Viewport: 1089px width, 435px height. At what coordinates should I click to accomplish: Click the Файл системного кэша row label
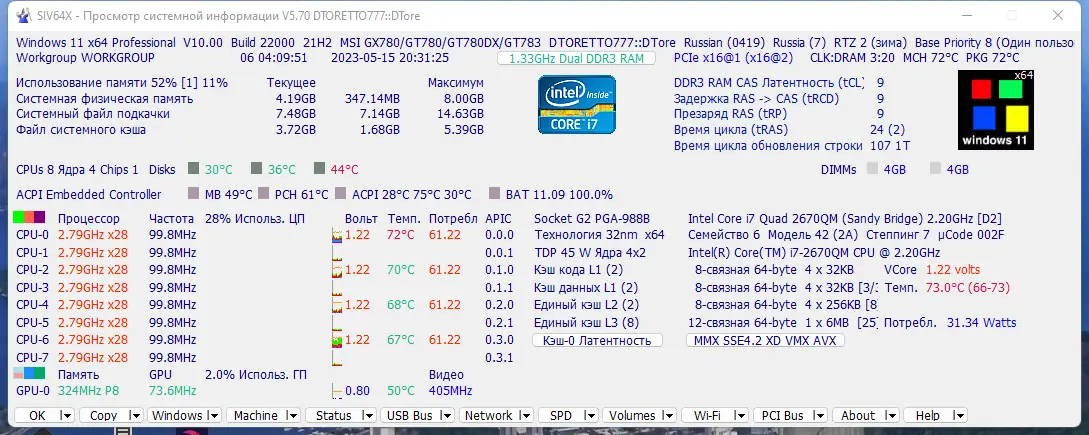point(81,130)
